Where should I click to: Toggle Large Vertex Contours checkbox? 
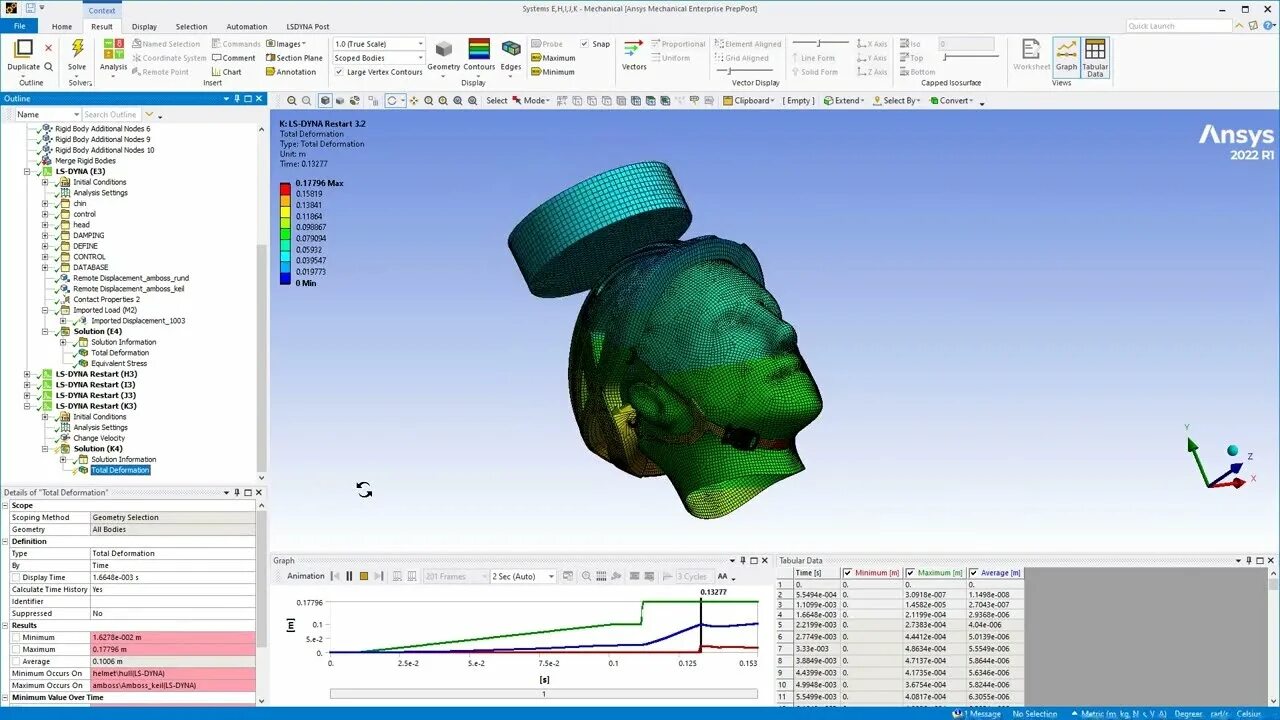[x=340, y=72]
